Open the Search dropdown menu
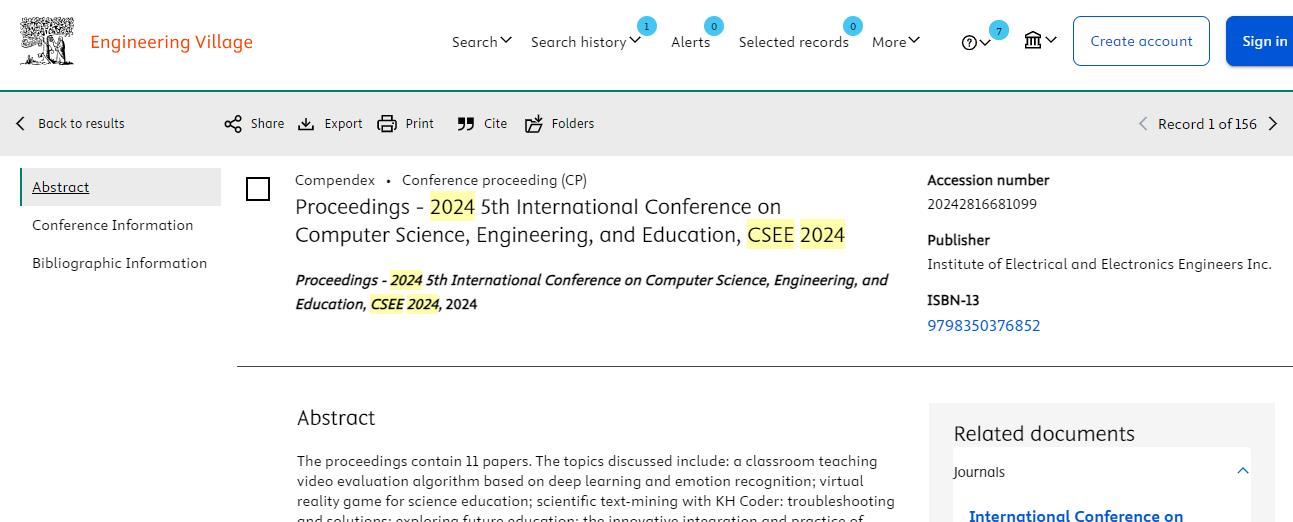1293x522 pixels. point(482,42)
